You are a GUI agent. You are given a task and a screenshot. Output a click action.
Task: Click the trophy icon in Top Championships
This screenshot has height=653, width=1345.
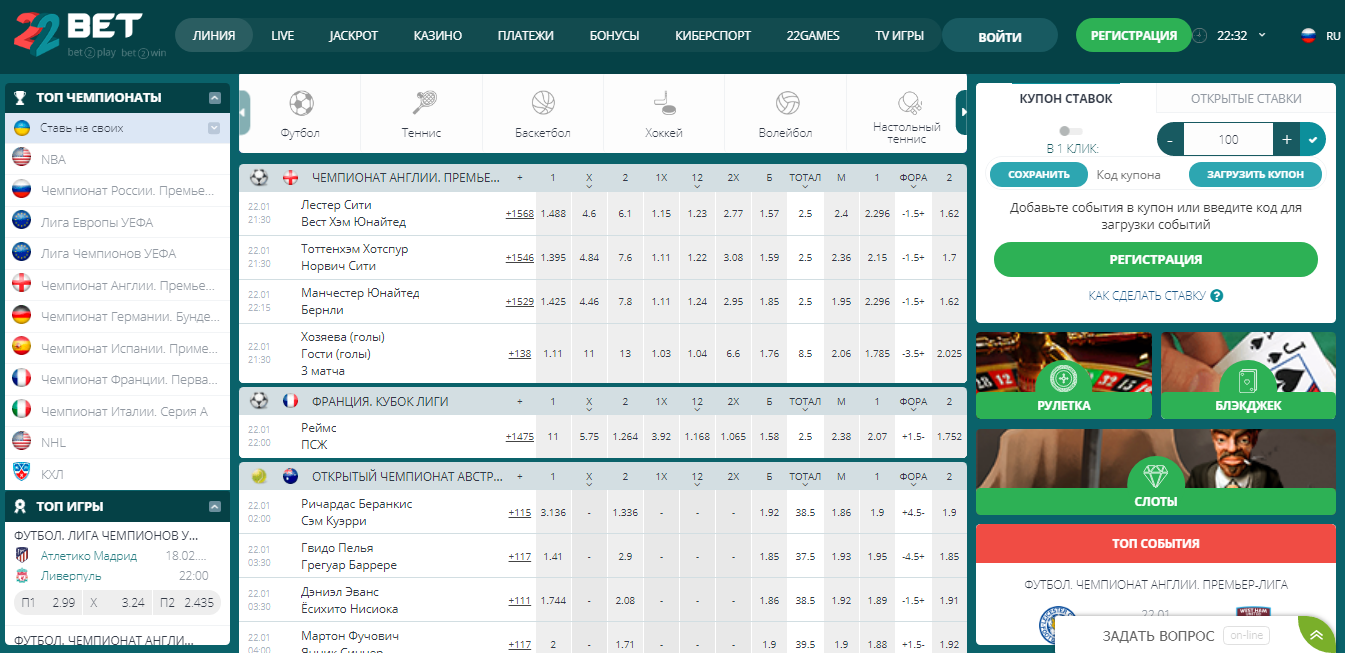click(x=21, y=98)
